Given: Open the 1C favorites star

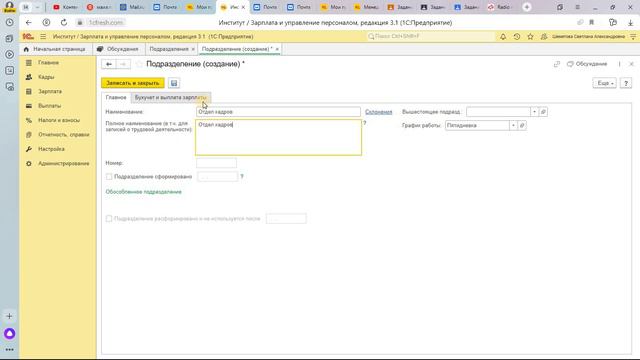Looking at the screenshot, I should tap(530, 37).
